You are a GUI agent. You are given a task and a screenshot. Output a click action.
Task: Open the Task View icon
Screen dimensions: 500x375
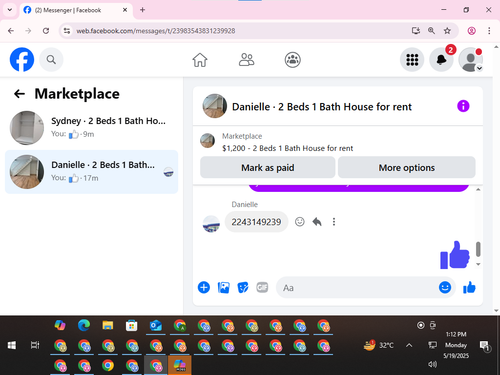pos(35,345)
